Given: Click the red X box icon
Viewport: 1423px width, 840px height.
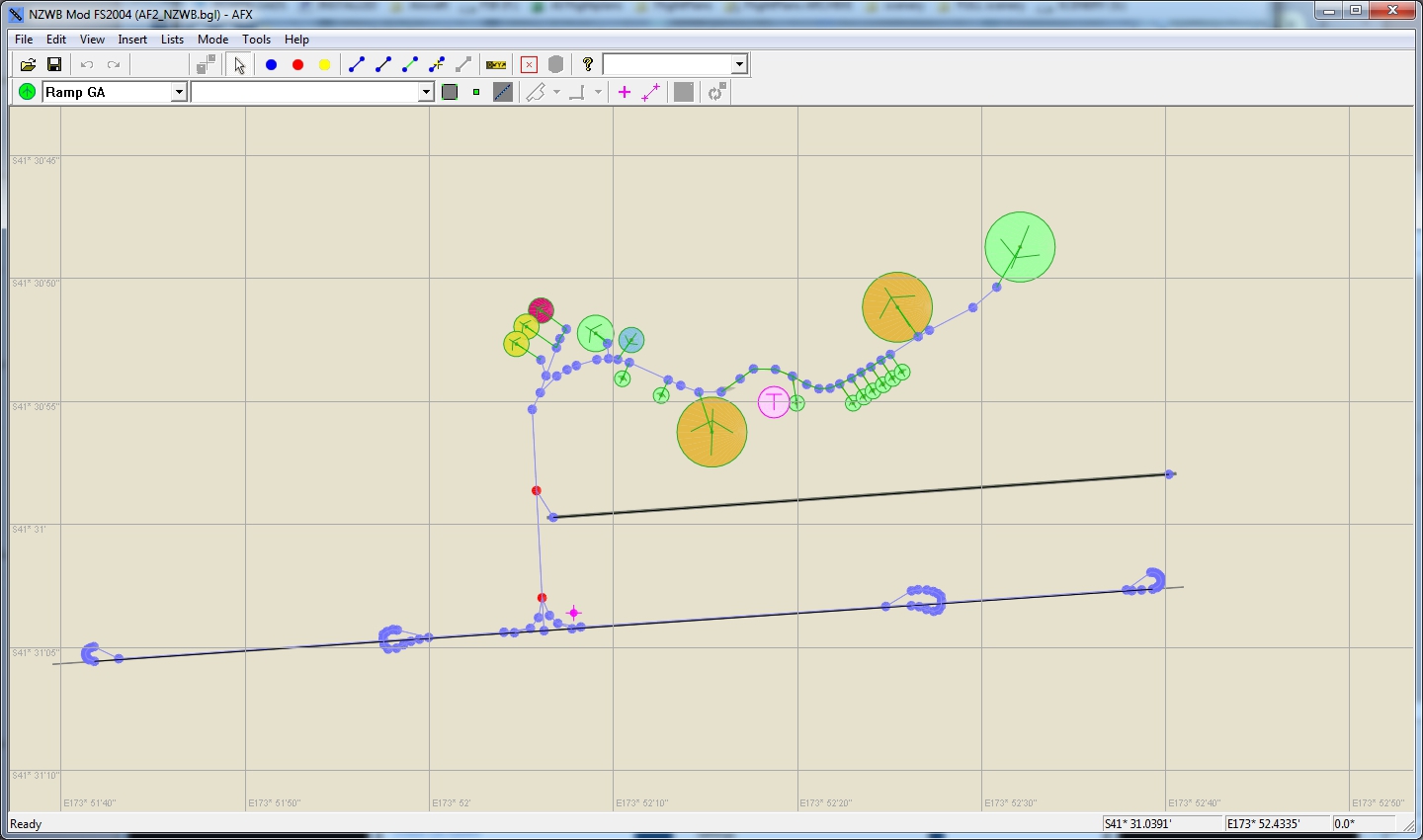Looking at the screenshot, I should (x=529, y=64).
